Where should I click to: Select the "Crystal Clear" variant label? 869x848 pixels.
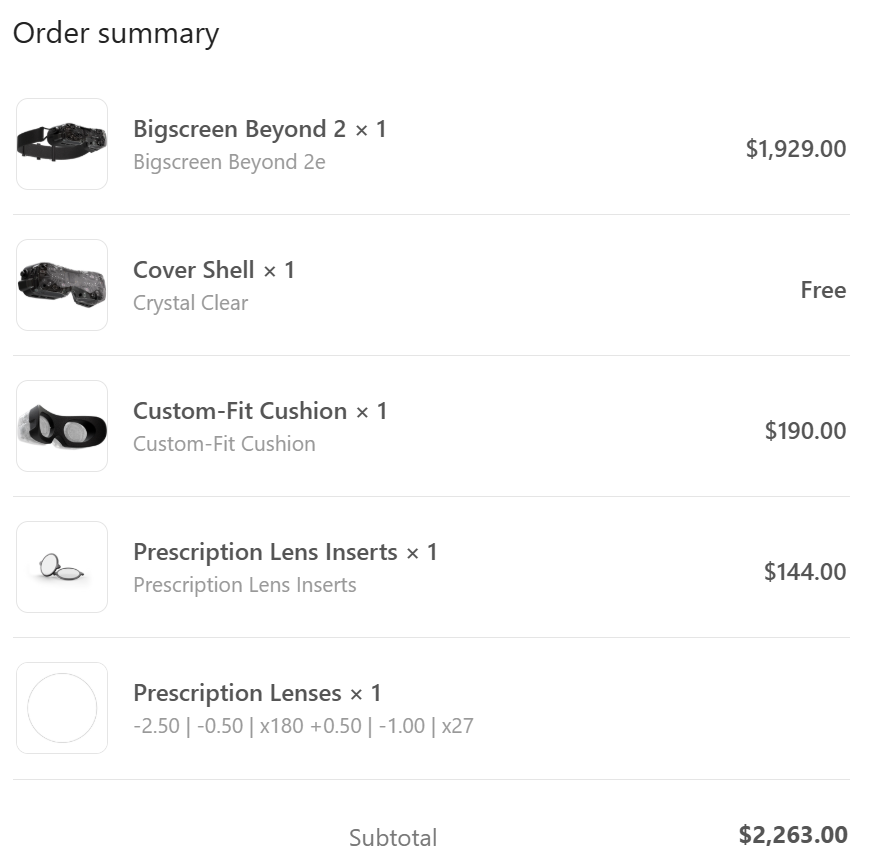point(190,303)
